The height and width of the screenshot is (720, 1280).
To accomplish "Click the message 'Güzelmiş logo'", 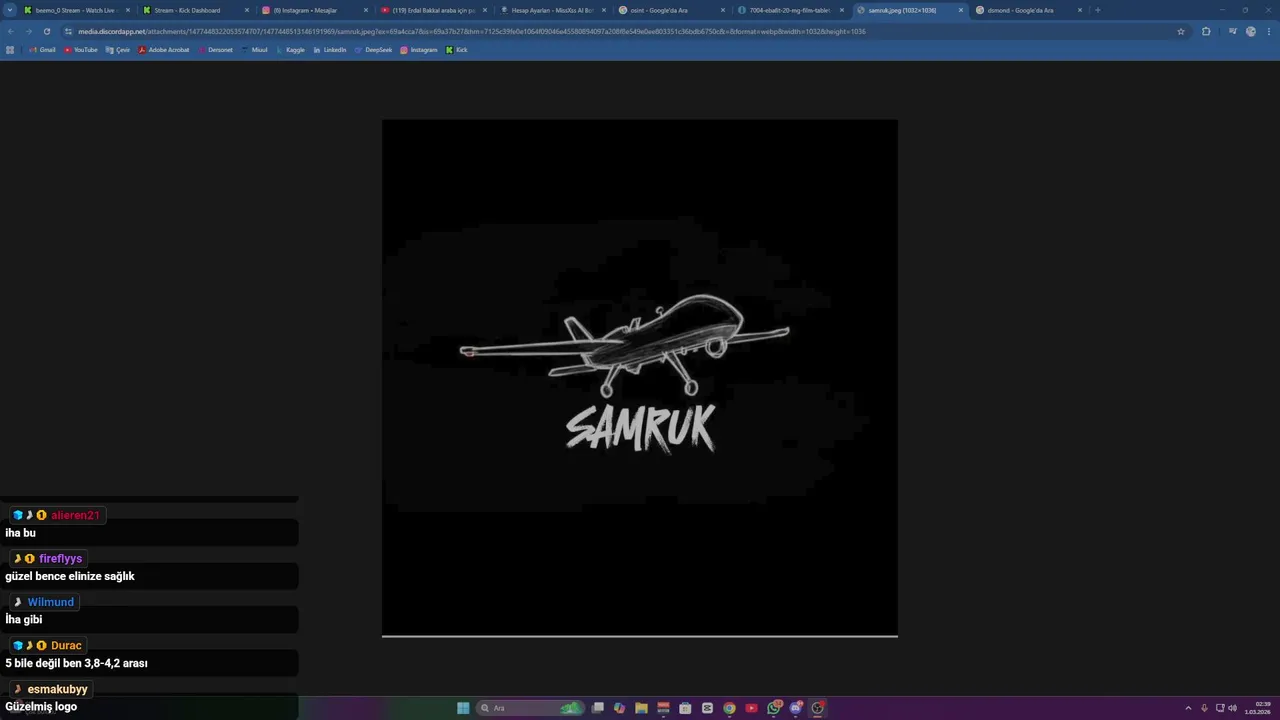I will click(x=41, y=707).
